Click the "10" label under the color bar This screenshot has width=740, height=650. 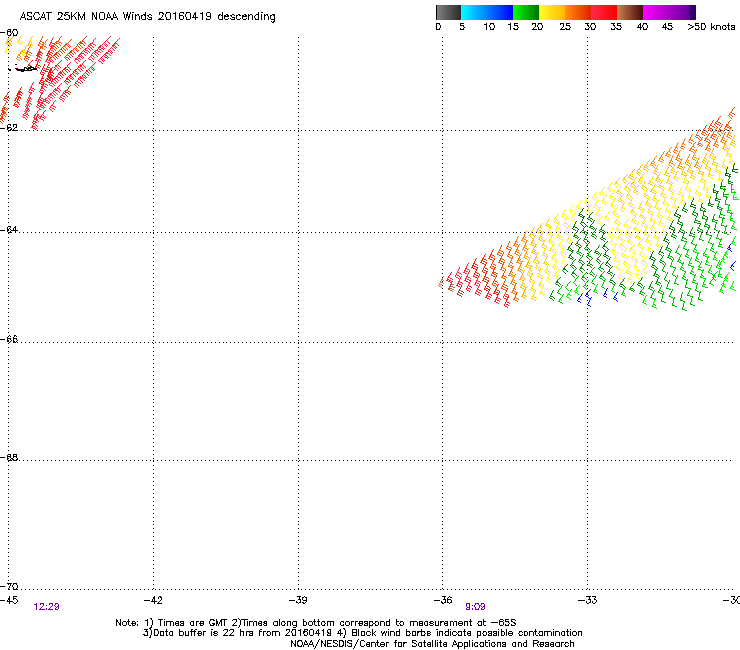point(489,27)
